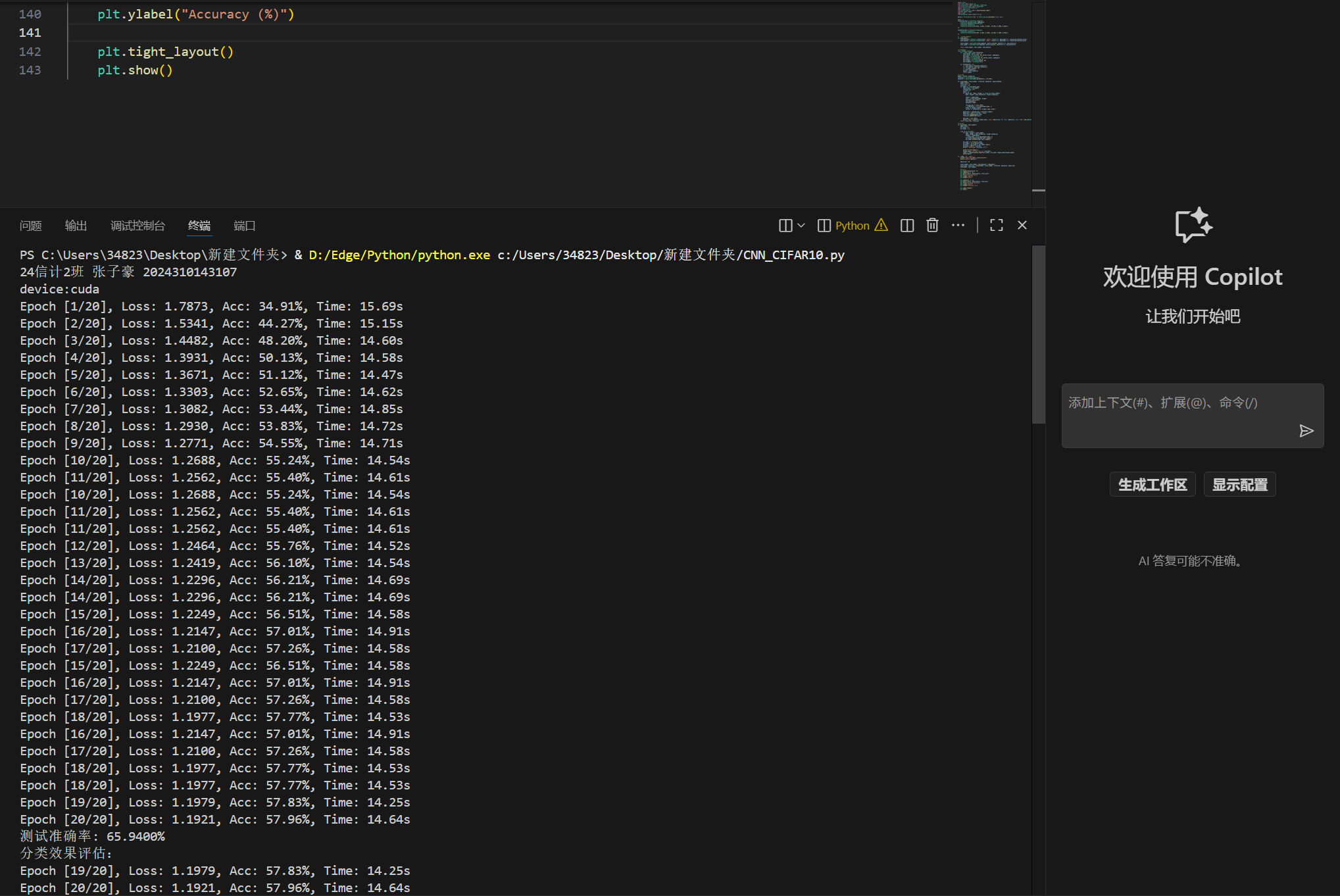
Task: Switch to the 问题 tab
Action: 31,226
